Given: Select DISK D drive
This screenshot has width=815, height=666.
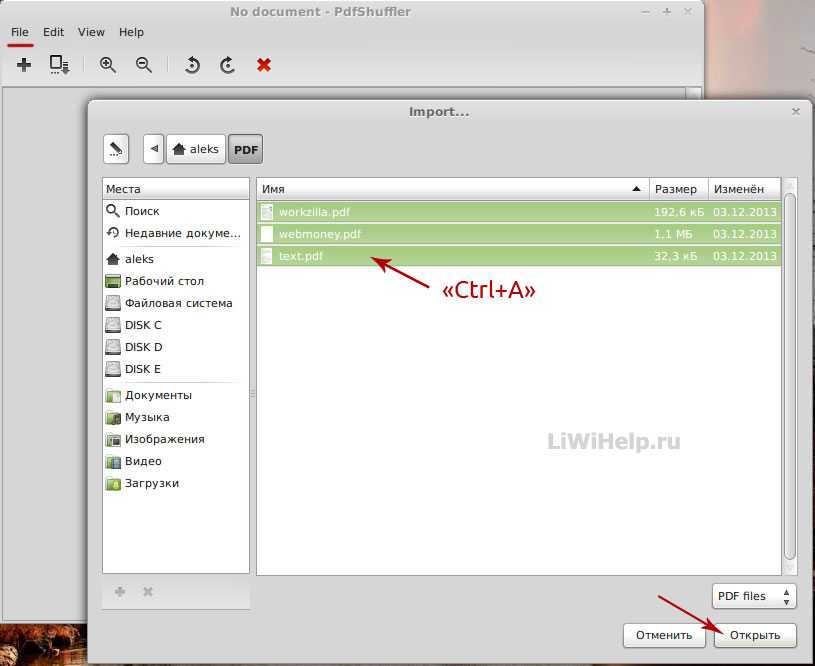Looking at the screenshot, I should (x=176, y=347).
